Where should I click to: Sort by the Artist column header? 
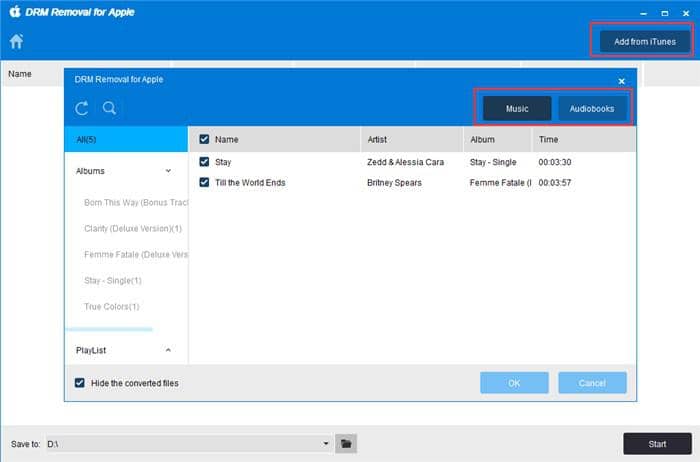[412, 139]
